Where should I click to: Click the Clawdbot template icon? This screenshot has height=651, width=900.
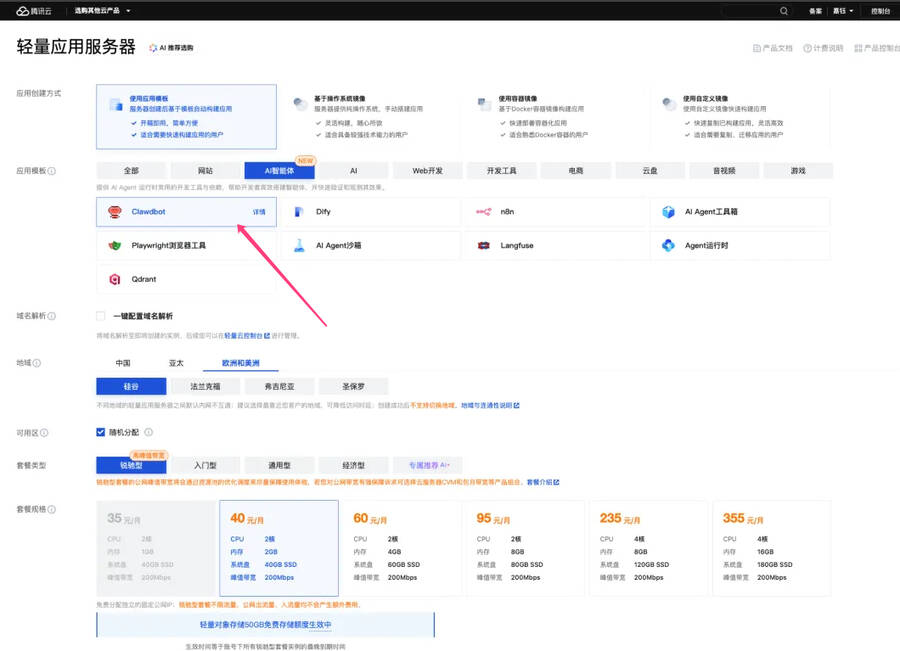114,212
